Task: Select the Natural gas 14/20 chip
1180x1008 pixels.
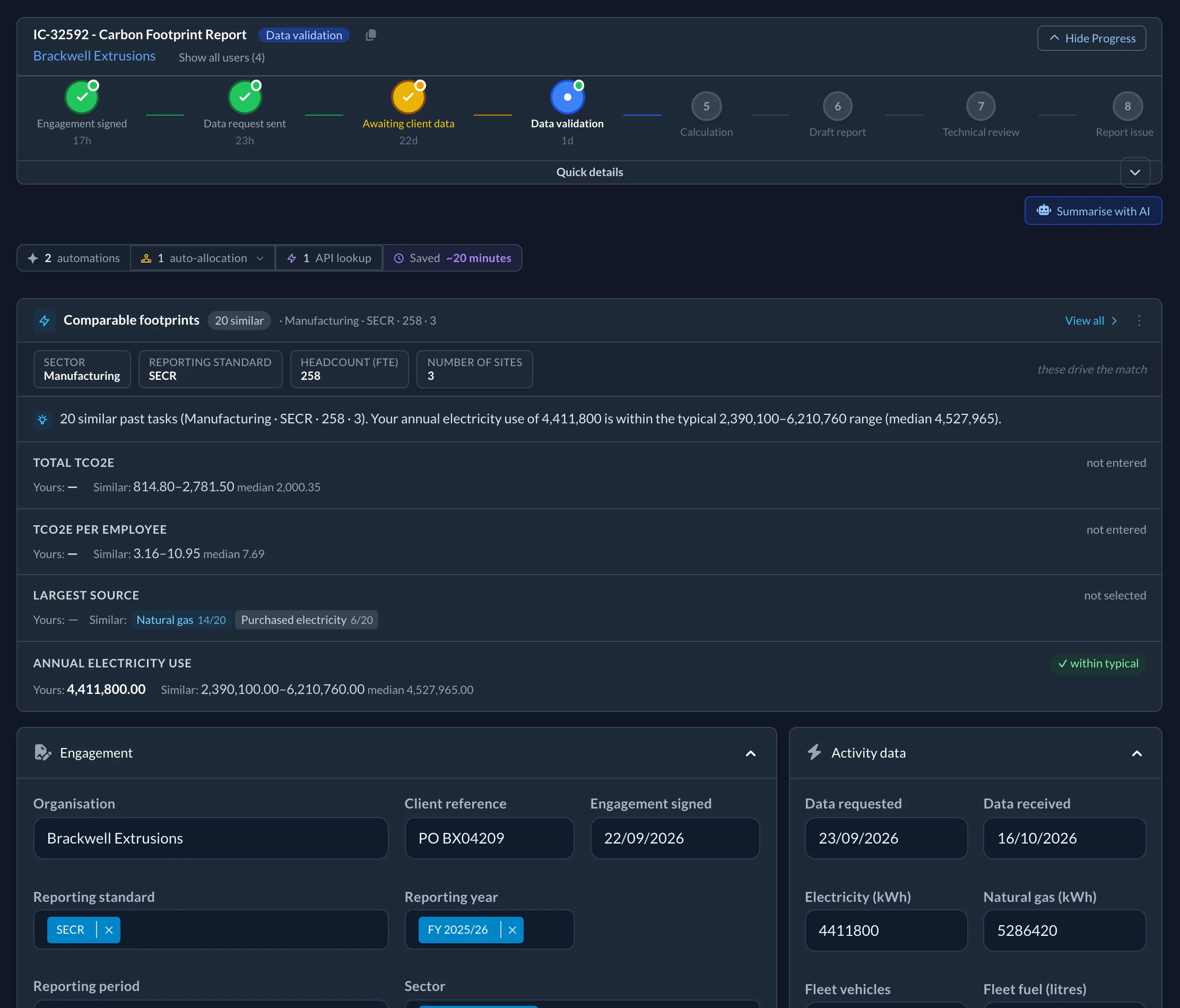Action: [x=181, y=620]
